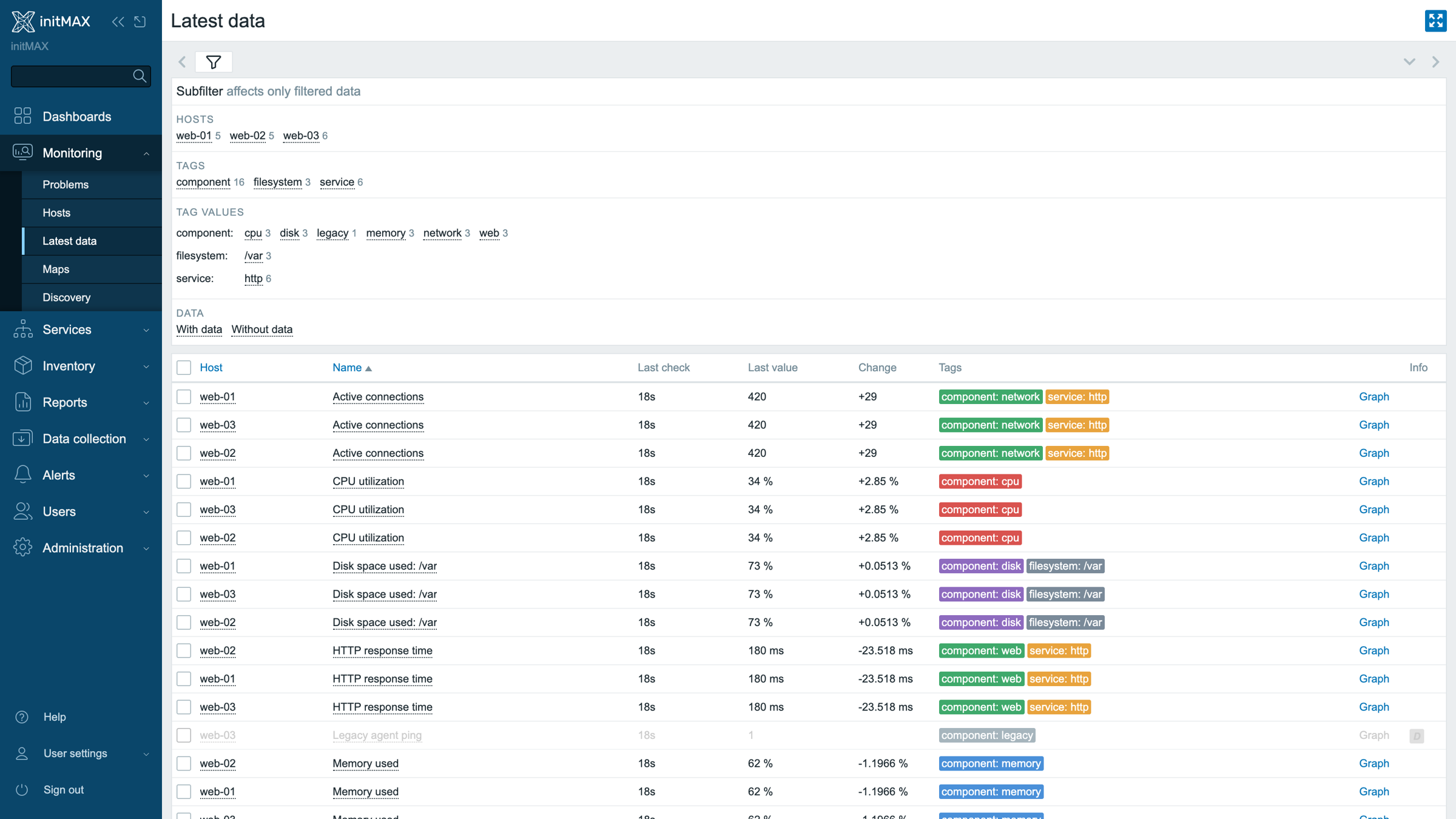Screen dimensions: 1456x819
Task: Expand the Data collection sidebar section
Action: (81, 439)
